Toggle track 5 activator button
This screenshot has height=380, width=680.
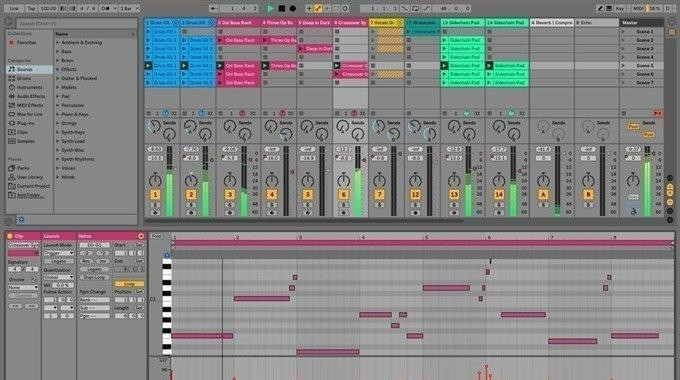pyautogui.click(x=307, y=195)
